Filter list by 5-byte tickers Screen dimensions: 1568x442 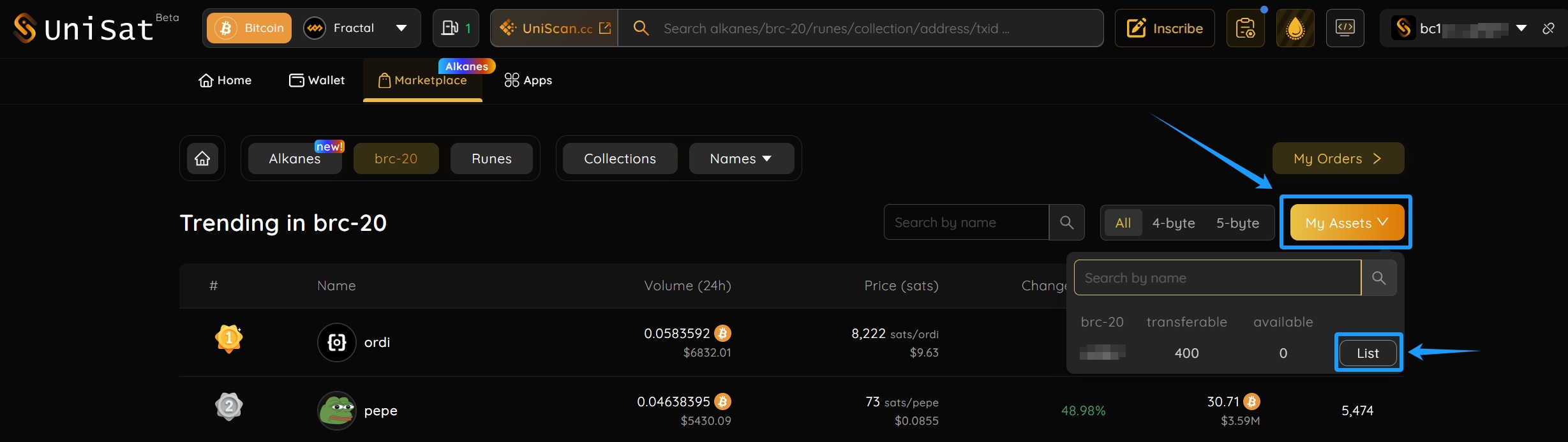[x=1237, y=223]
